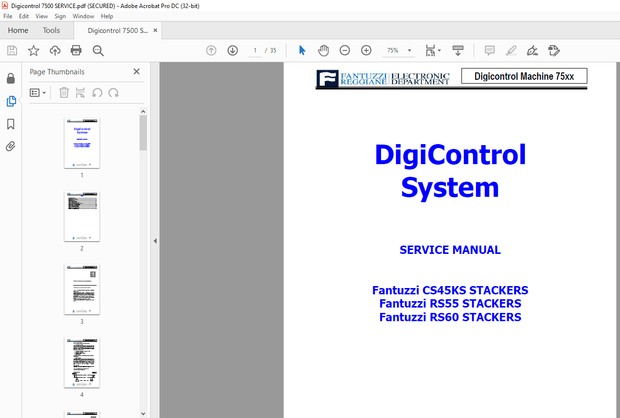This screenshot has height=418, width=620.
Task: Close the Page Thumbnails panel
Action: 137,72
